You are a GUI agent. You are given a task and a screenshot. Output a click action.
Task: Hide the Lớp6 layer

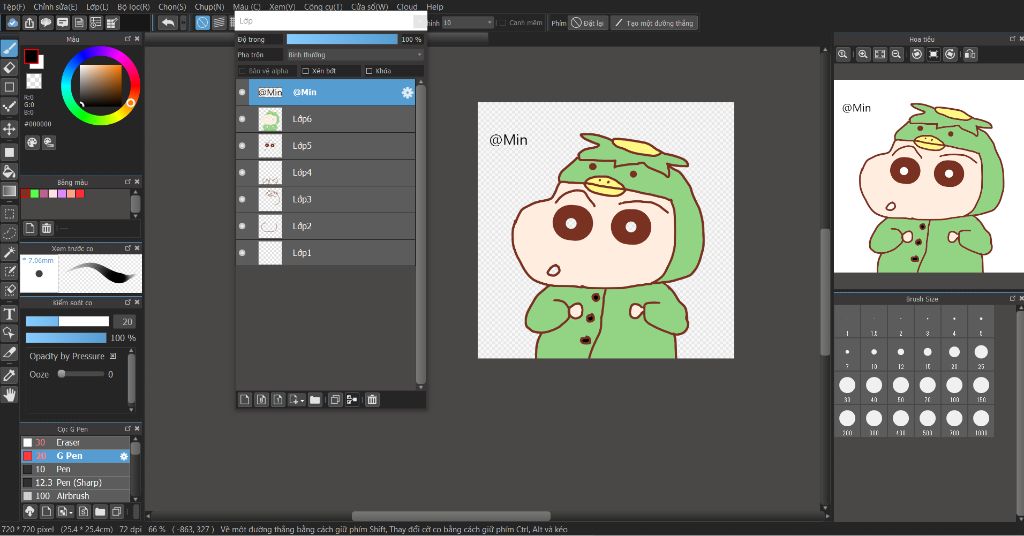click(242, 119)
